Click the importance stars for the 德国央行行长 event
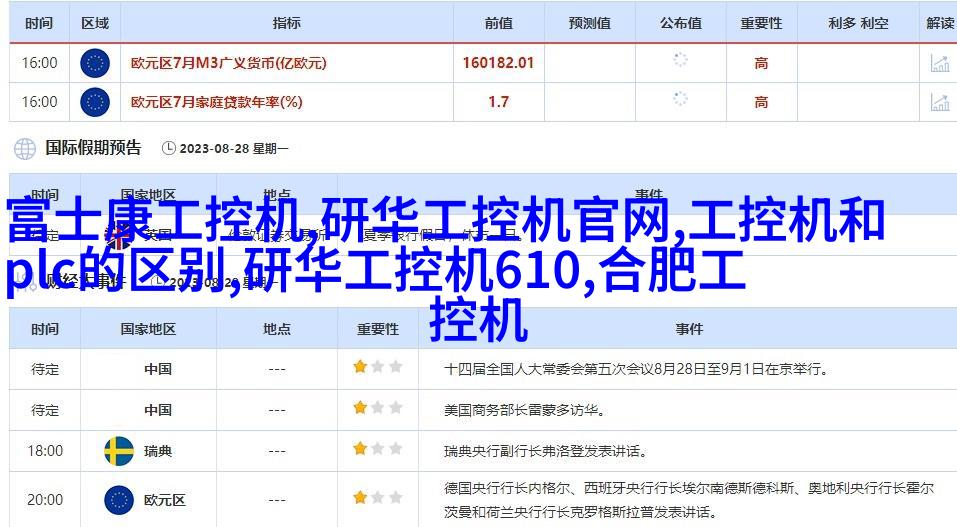The image size is (957, 527). coord(378,498)
